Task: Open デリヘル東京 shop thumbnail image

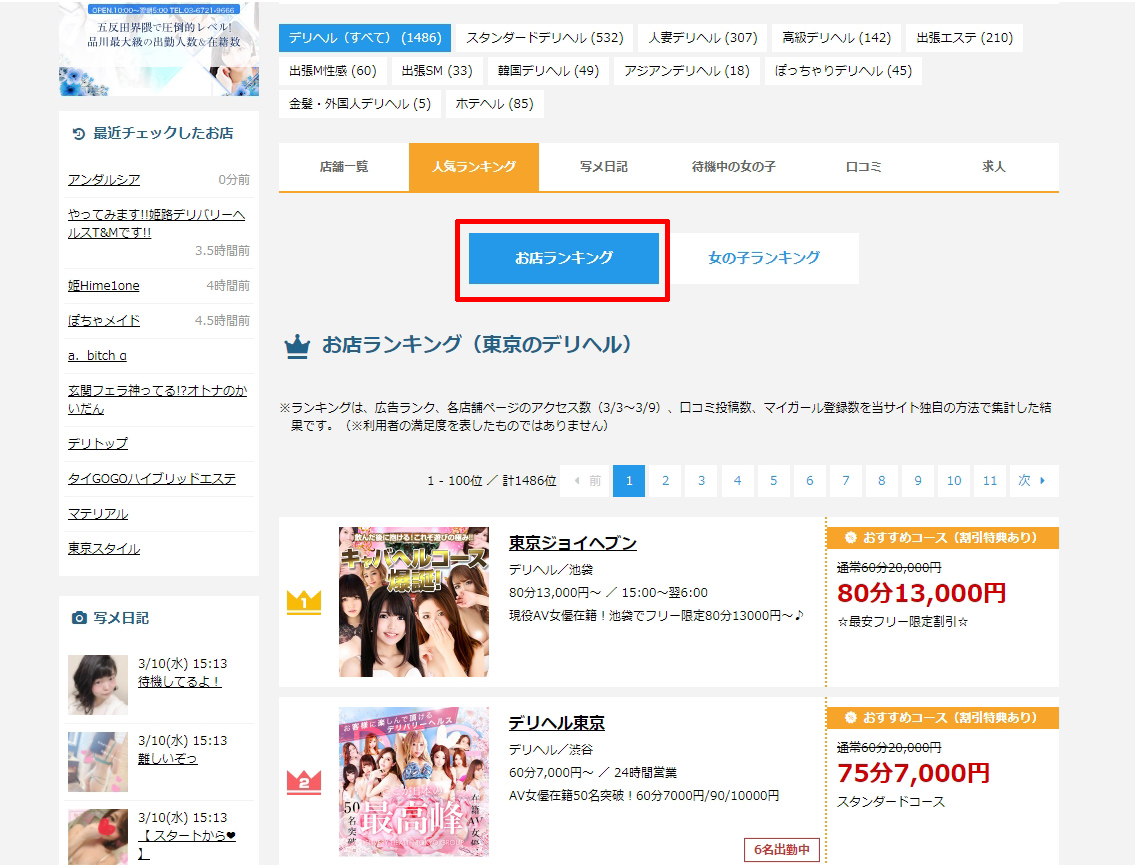Action: click(x=414, y=782)
